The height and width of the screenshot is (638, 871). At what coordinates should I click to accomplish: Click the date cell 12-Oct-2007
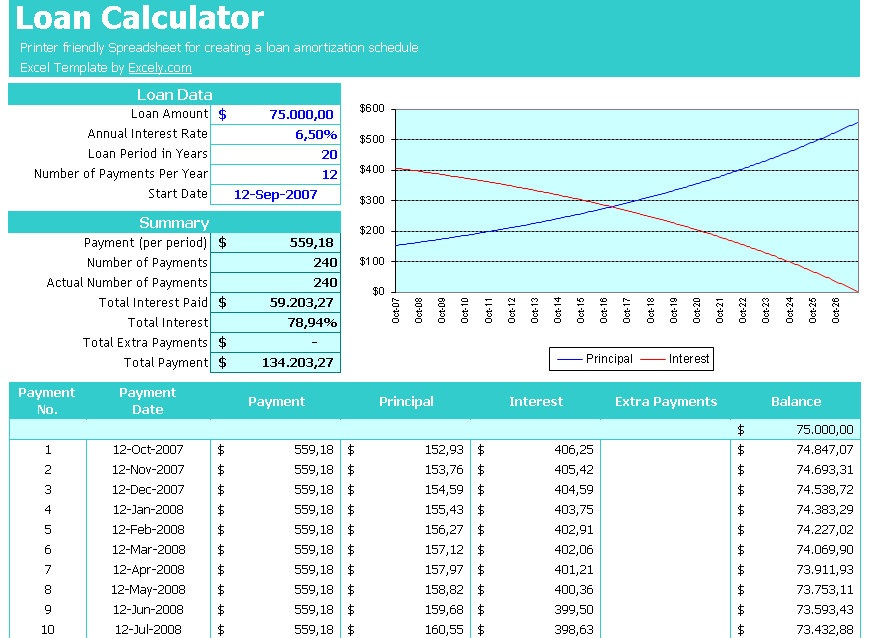click(148, 450)
